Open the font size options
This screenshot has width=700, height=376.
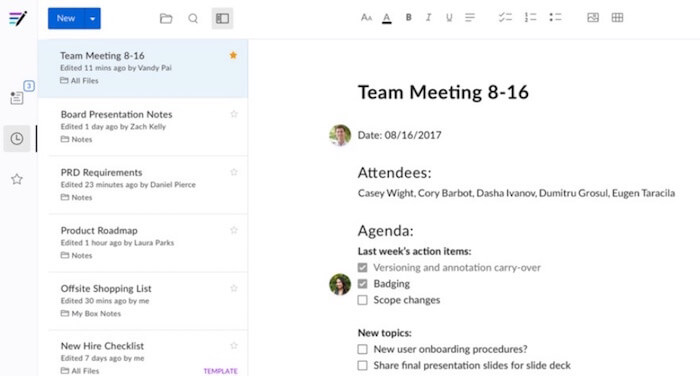[x=366, y=17]
